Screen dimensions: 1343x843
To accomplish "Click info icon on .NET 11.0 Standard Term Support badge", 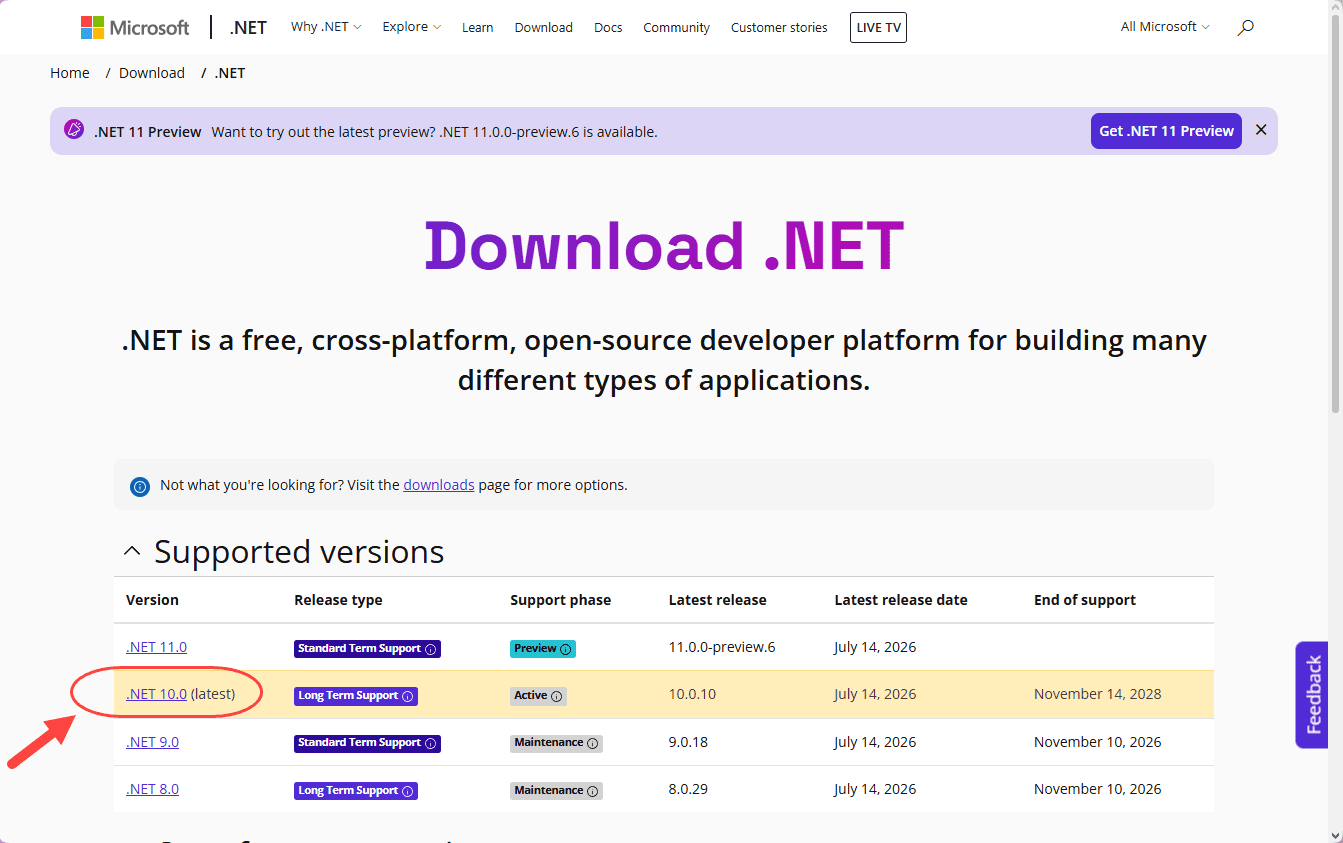I will tap(431, 649).
